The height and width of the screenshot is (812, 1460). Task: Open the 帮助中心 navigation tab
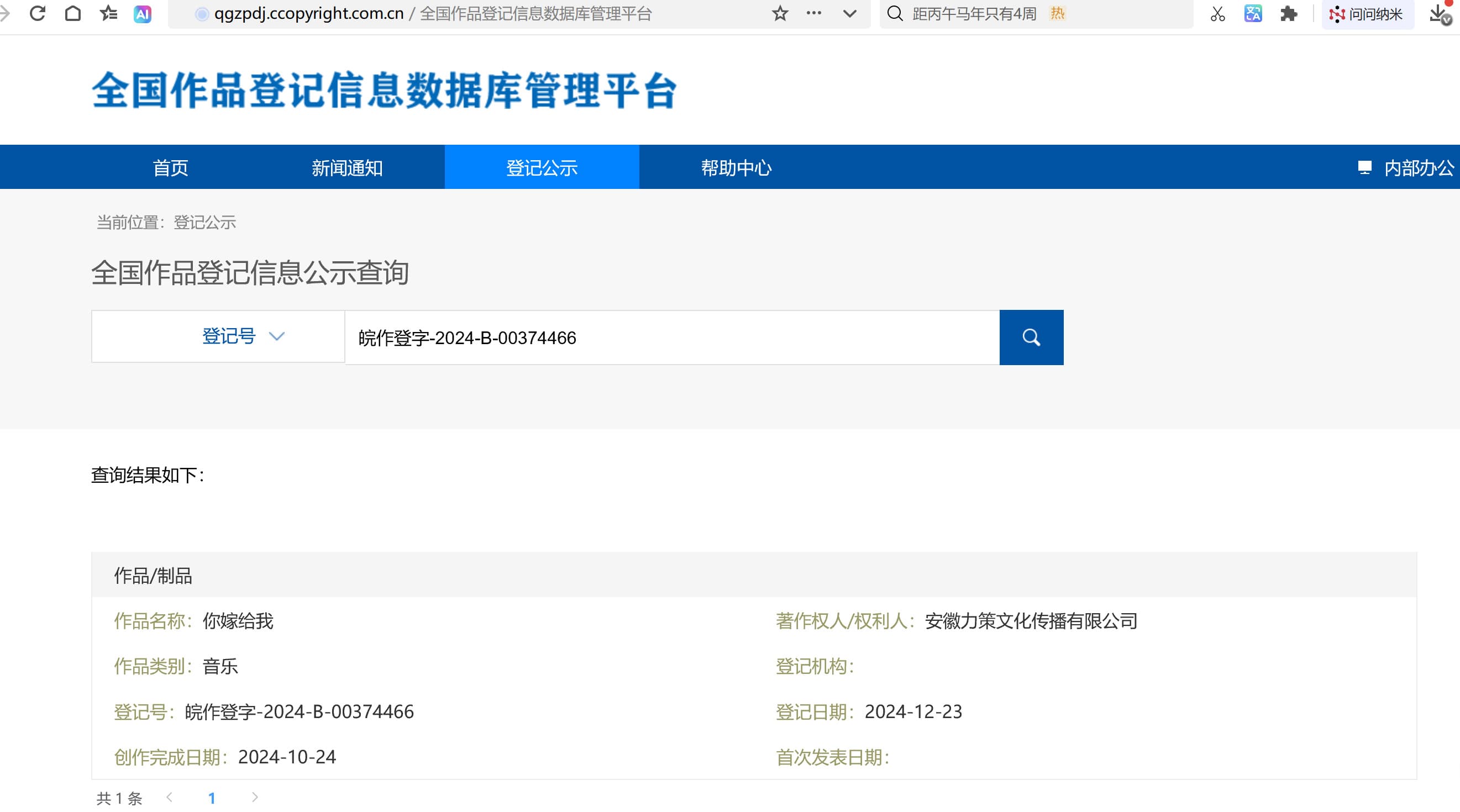click(736, 168)
